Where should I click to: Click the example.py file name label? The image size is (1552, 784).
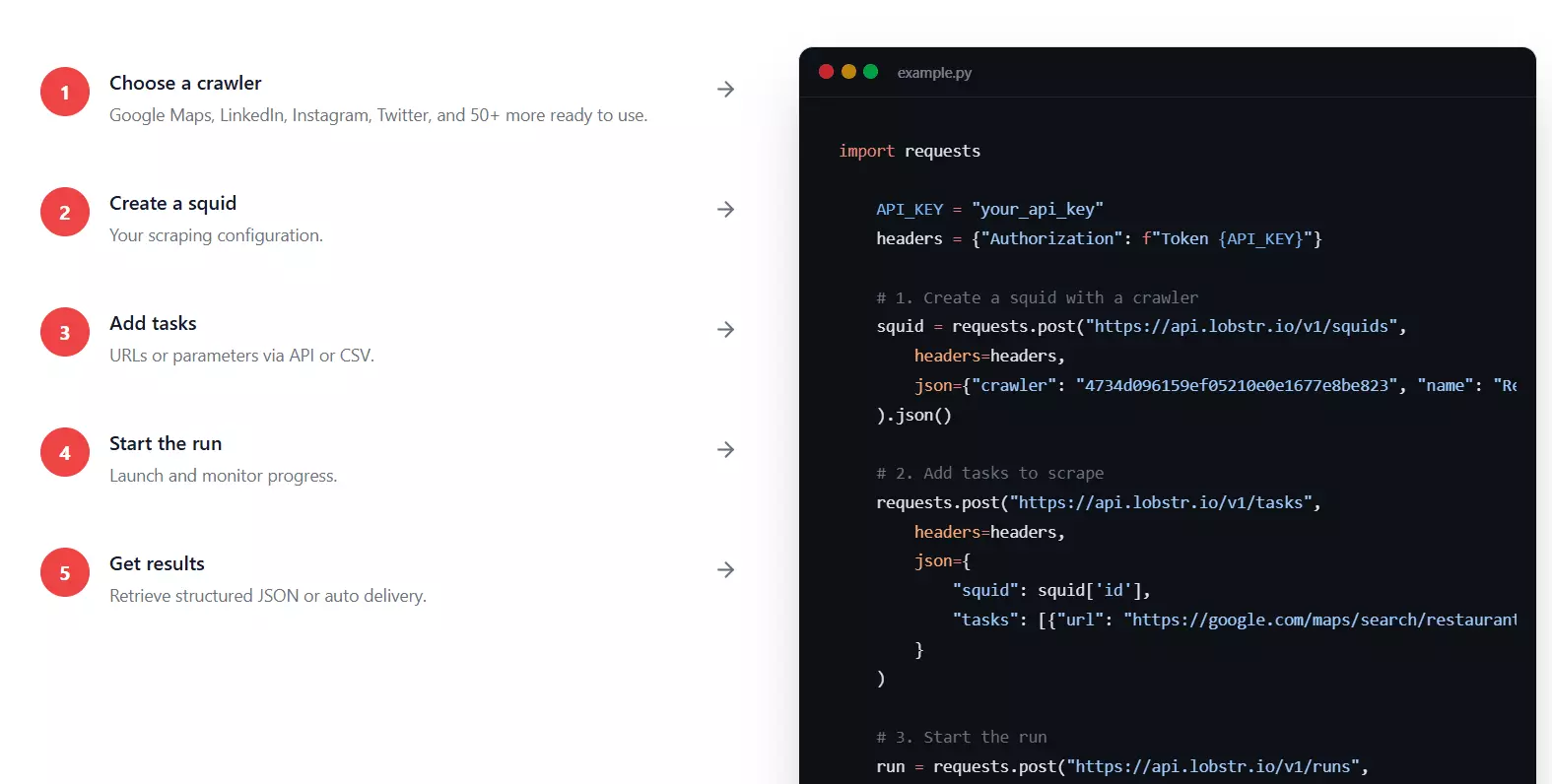[934, 73]
